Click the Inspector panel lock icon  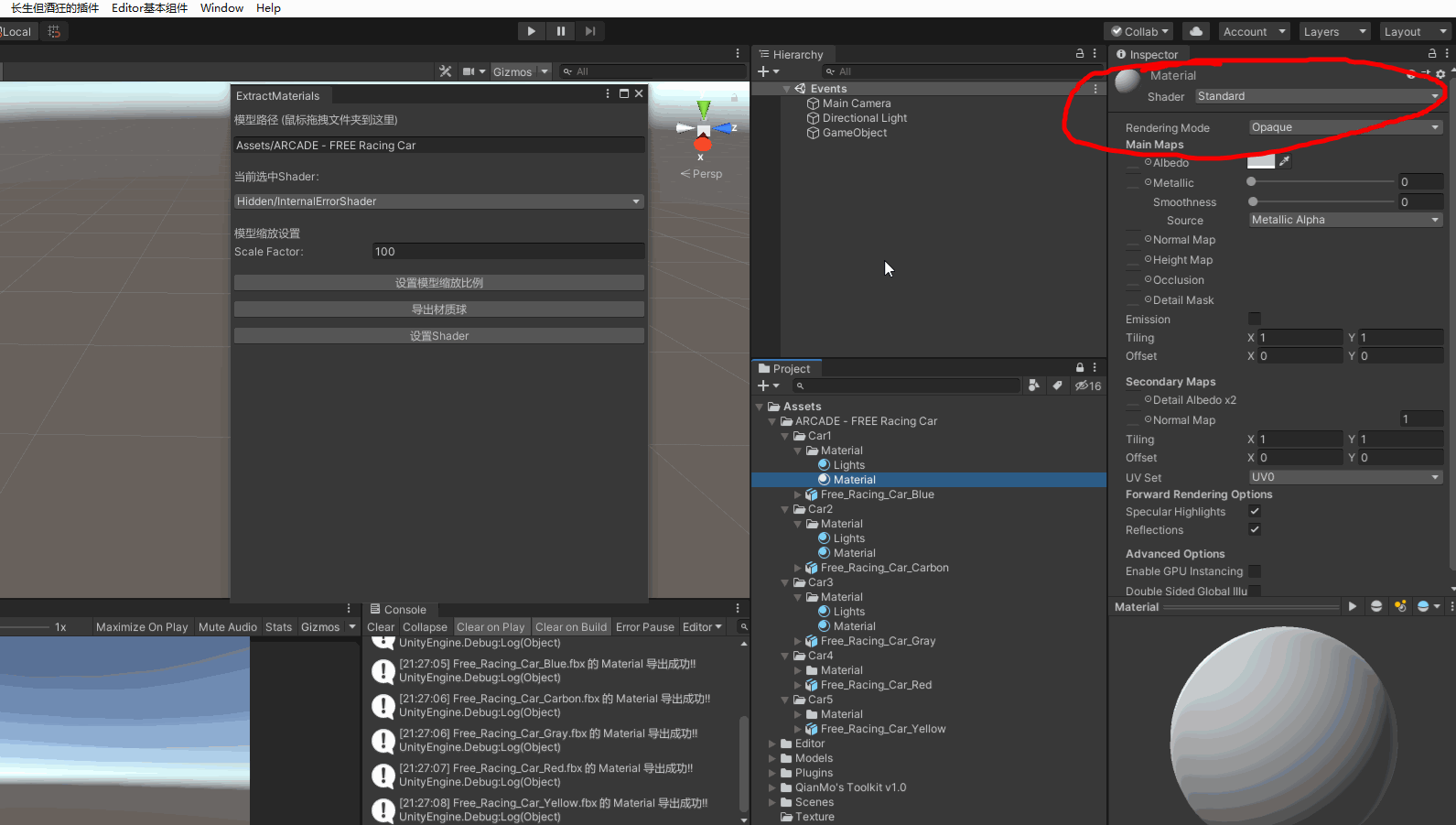tap(1432, 54)
